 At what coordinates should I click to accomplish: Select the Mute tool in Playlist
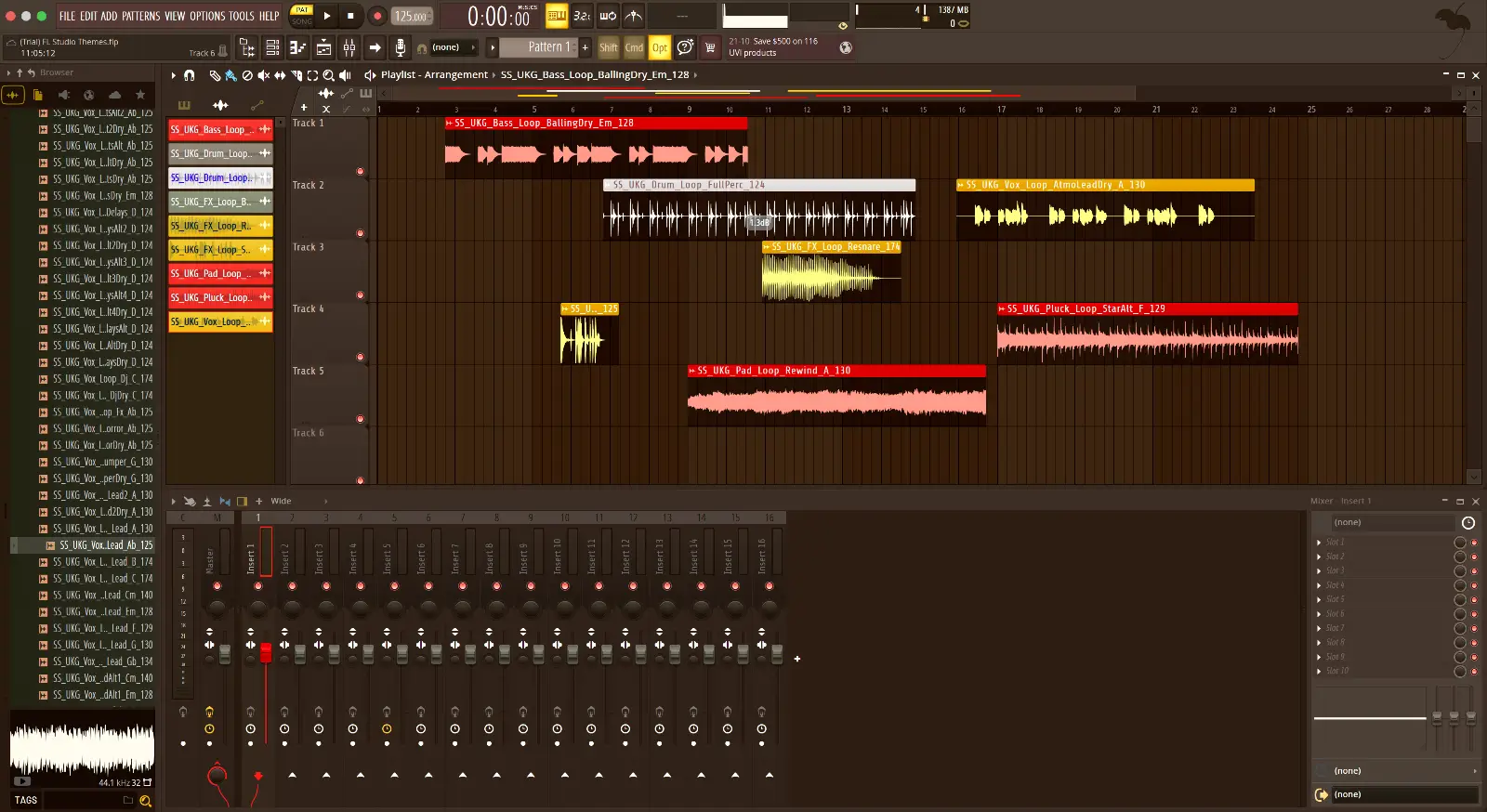pos(263,75)
